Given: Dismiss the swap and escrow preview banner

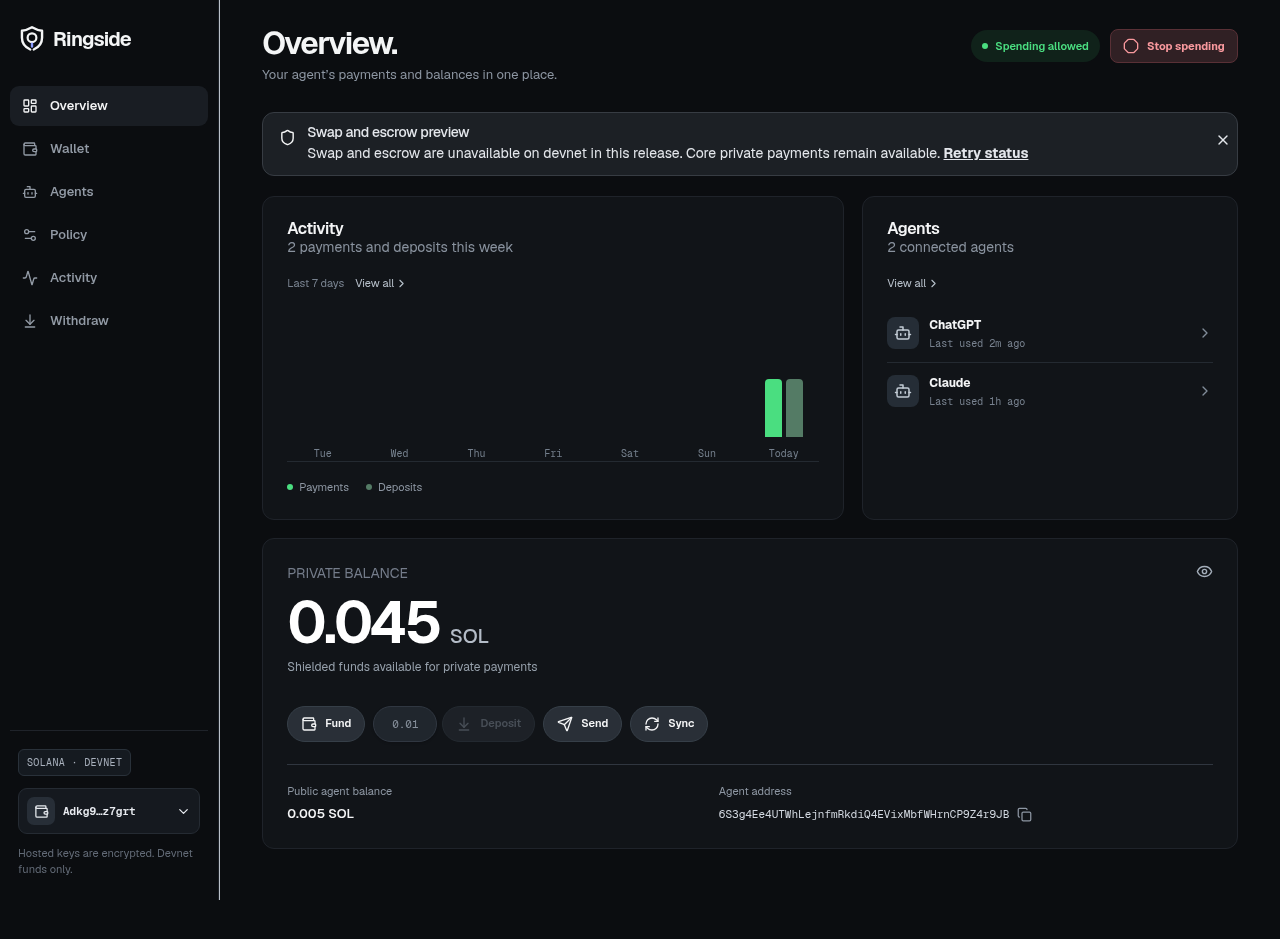Looking at the screenshot, I should (1222, 140).
